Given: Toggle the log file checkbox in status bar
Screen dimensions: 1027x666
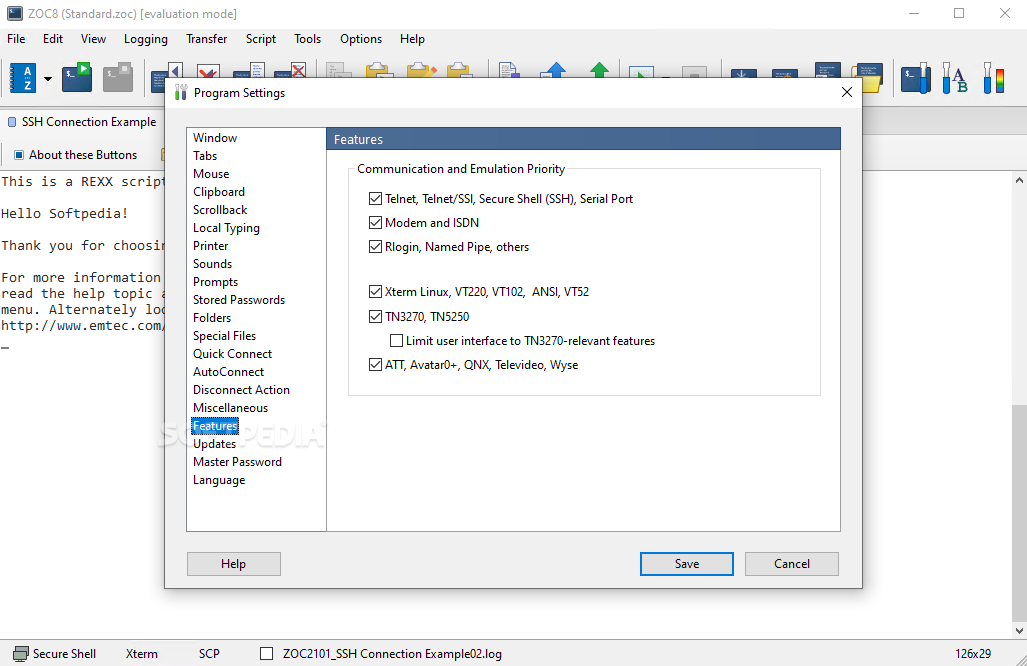Looking at the screenshot, I should 267,654.
